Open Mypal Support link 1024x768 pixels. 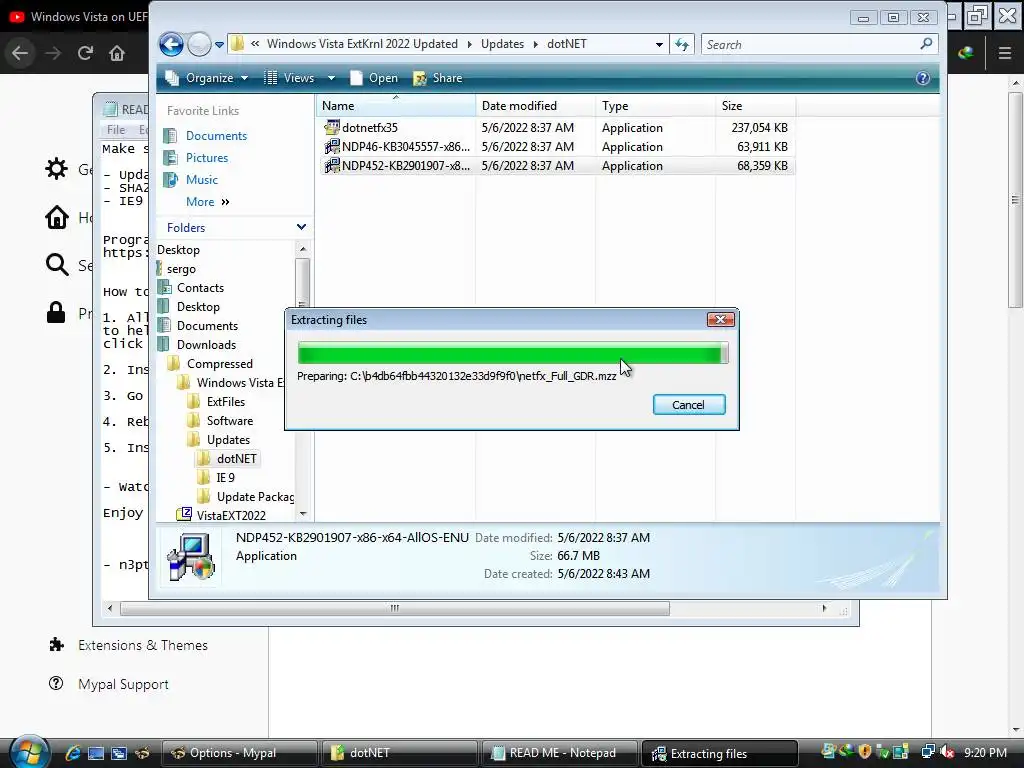click(x=123, y=684)
